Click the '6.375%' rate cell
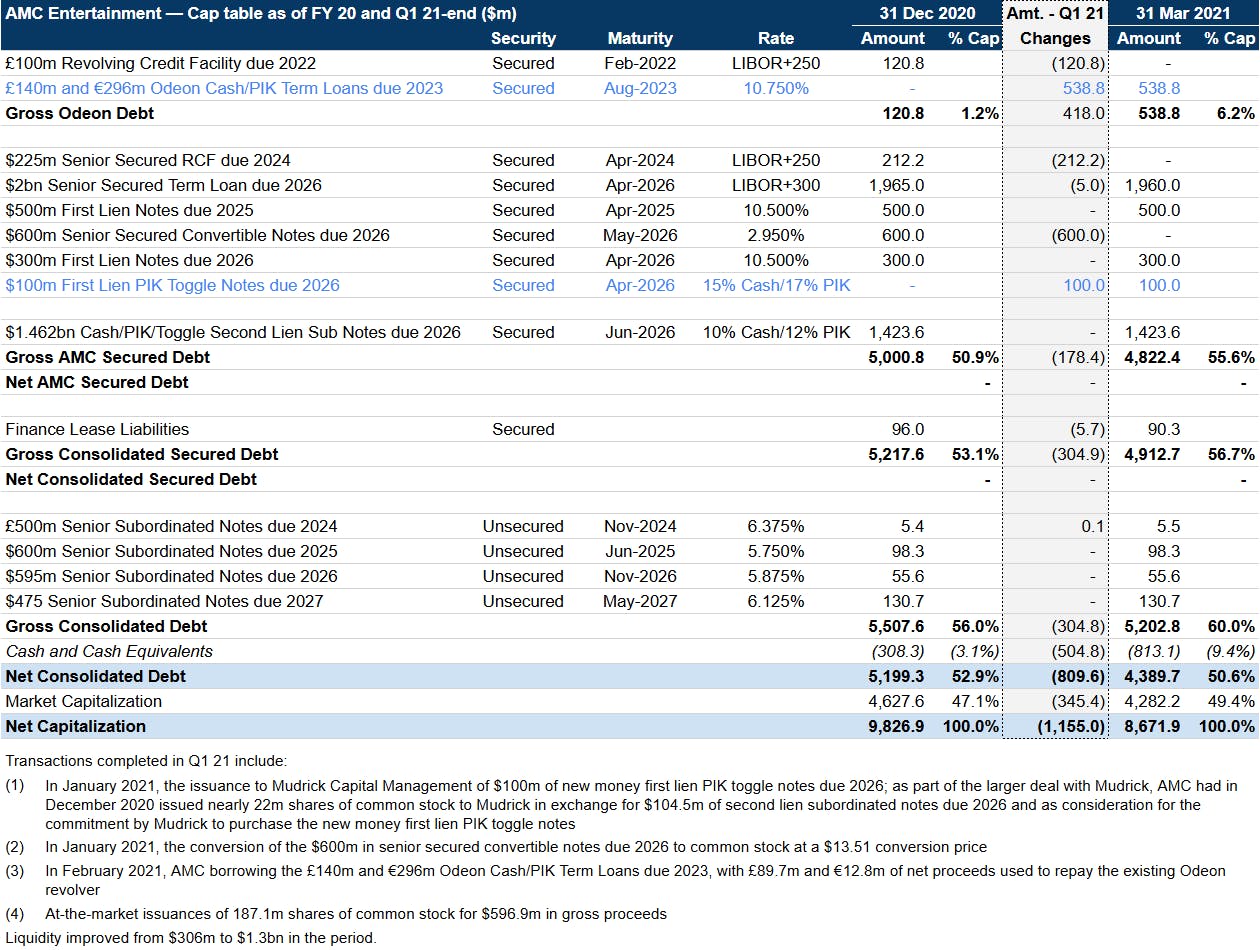The width and height of the screenshot is (1260, 950). 776,526
